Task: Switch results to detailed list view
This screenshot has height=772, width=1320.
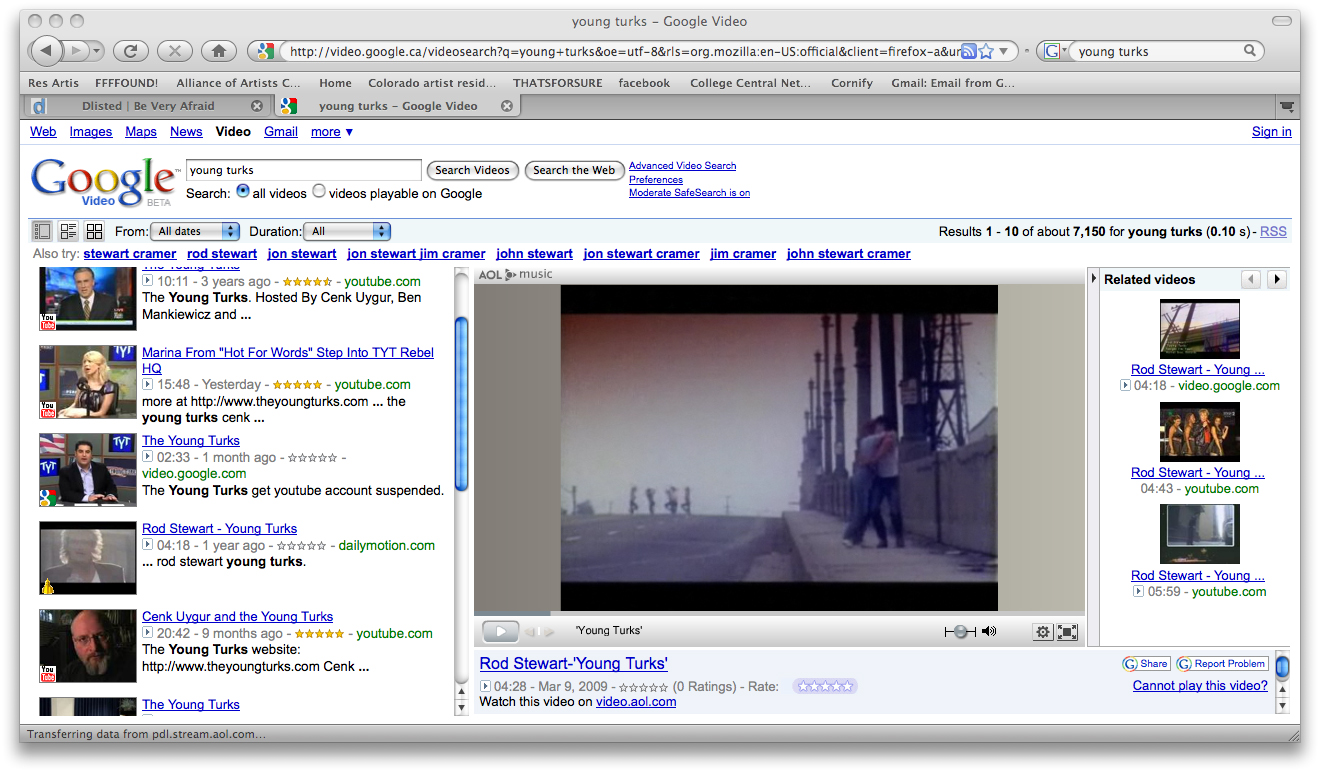Action: (x=68, y=231)
